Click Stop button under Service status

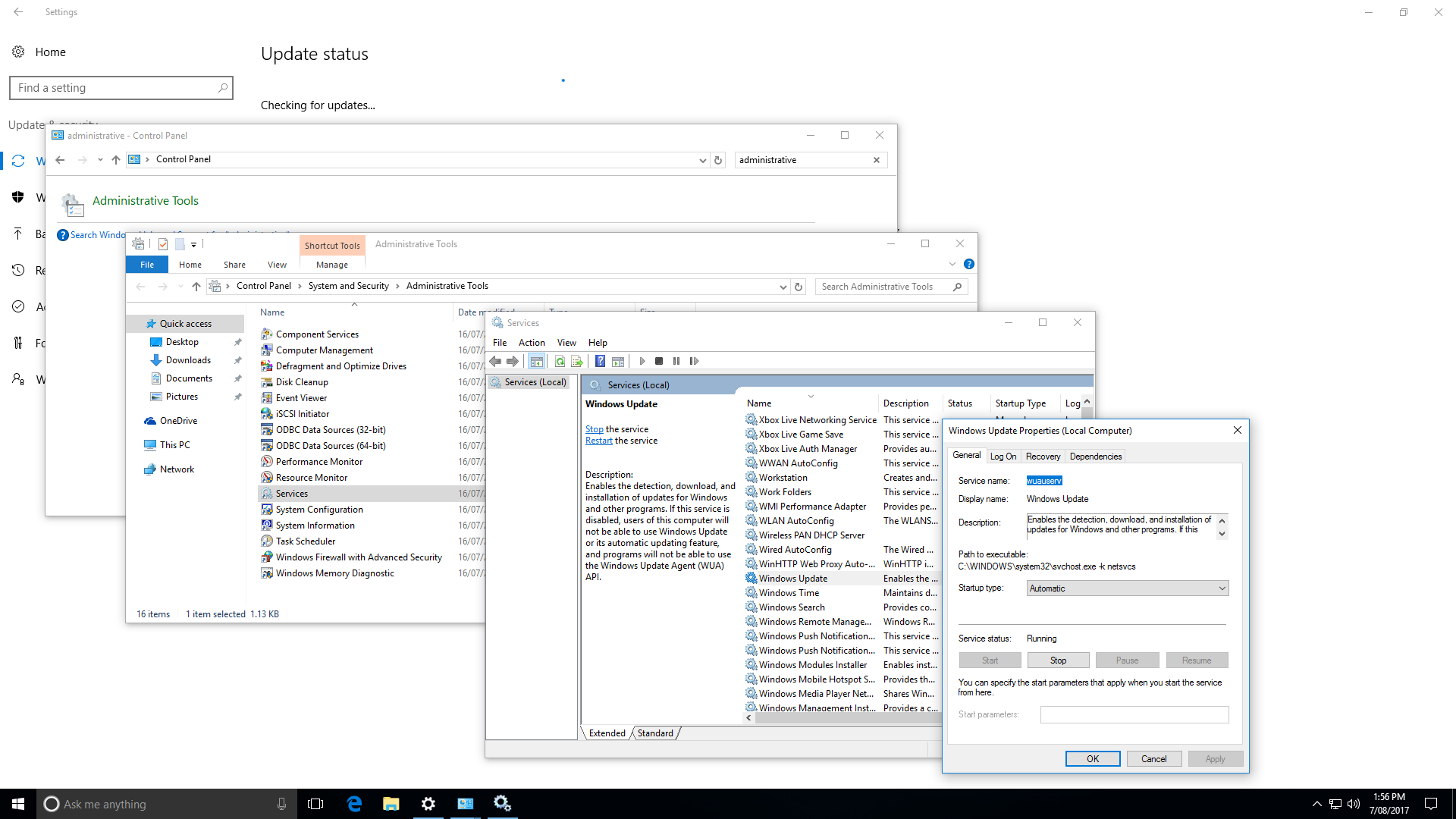(1059, 661)
